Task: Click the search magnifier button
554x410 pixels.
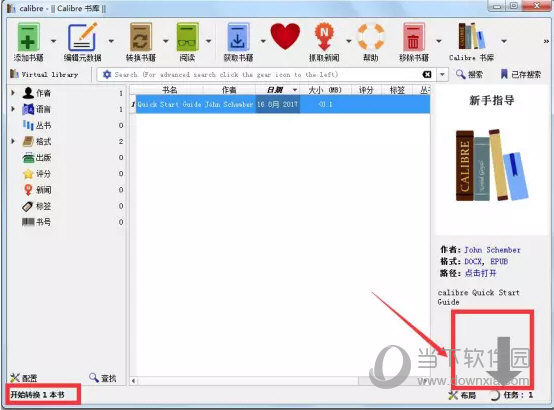Action: click(469, 74)
